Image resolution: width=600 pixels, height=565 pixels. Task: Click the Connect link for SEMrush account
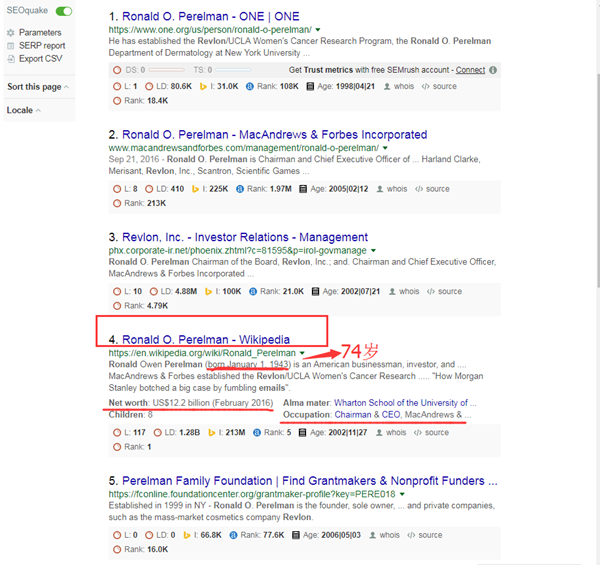[x=470, y=70]
